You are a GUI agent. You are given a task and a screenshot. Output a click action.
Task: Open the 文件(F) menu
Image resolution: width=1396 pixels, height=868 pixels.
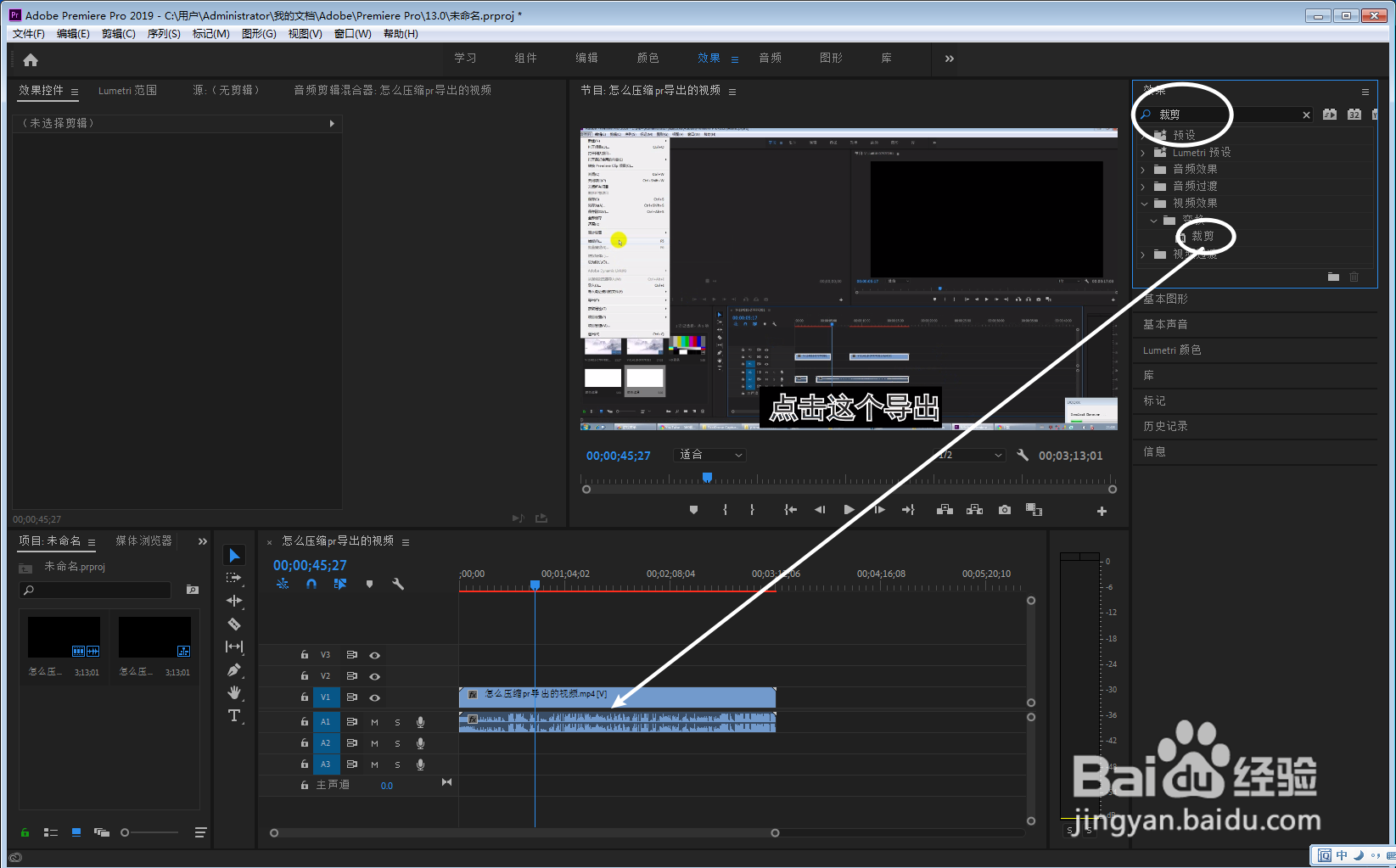pos(29,34)
